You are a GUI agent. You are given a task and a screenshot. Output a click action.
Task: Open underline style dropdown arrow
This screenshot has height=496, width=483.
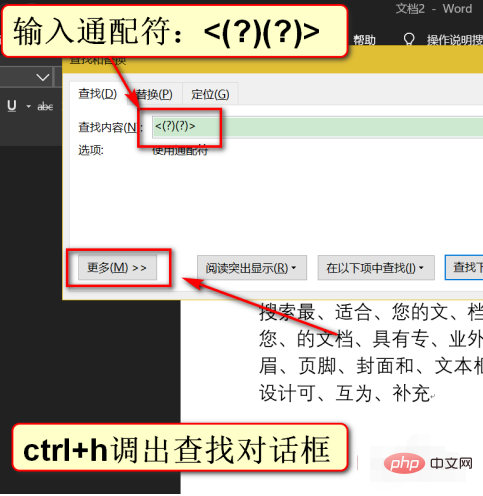[x=28, y=106]
